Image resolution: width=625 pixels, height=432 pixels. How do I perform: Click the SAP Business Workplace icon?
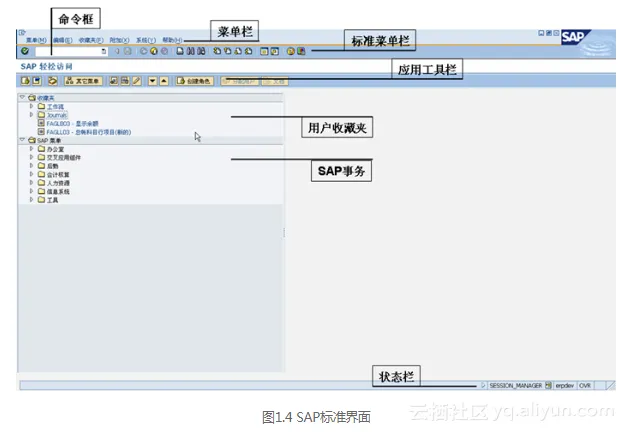point(52,81)
